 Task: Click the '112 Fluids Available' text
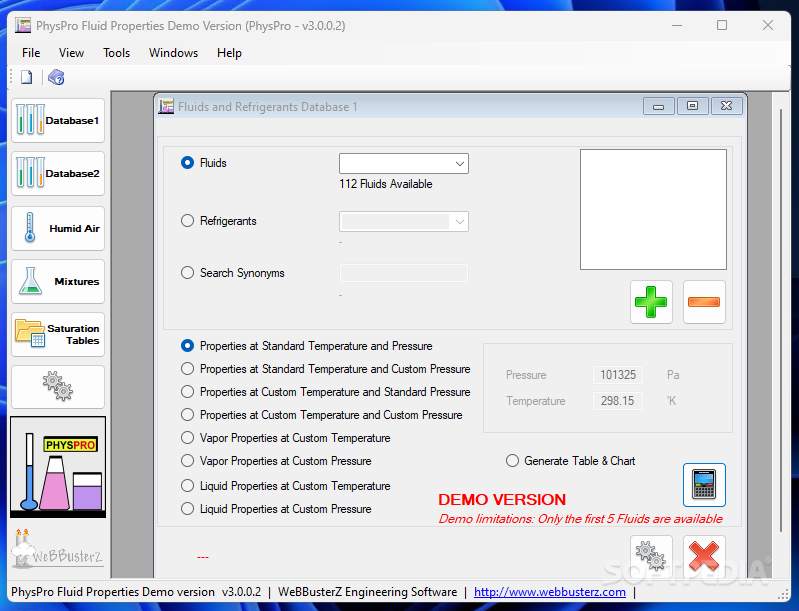click(x=386, y=184)
